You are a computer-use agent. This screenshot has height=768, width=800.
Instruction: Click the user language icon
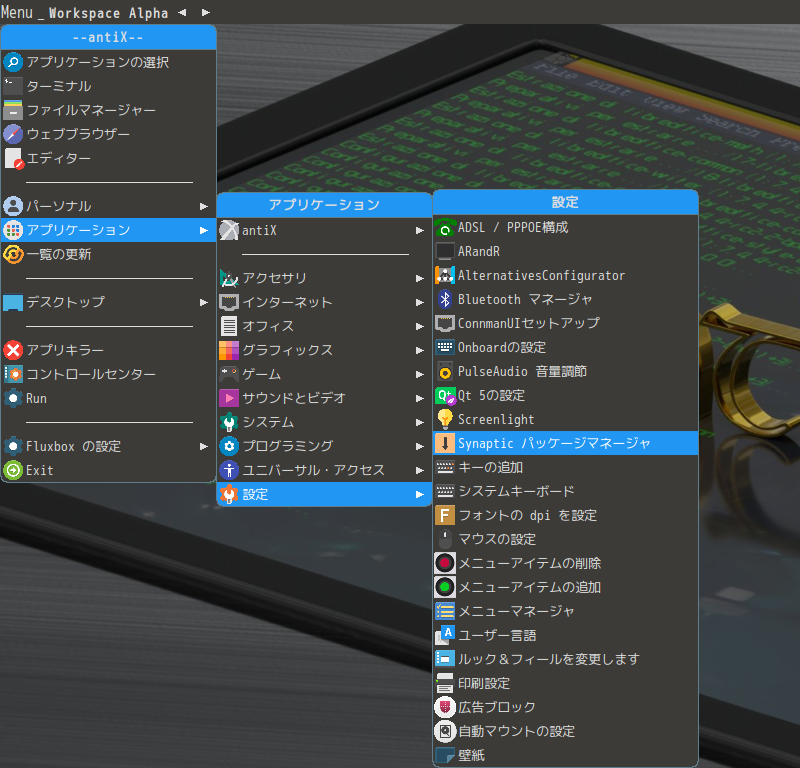coord(445,635)
